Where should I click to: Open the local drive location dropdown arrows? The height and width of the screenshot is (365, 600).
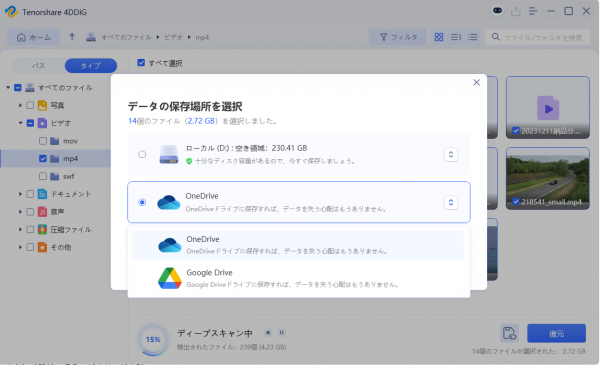(x=451, y=154)
